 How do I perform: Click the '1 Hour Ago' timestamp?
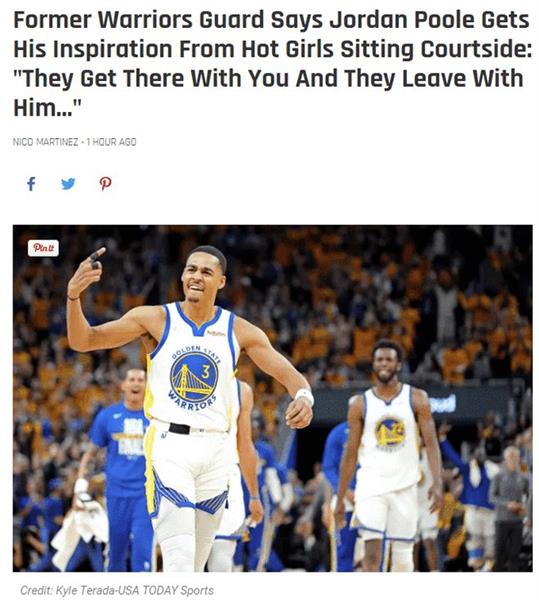click(111, 142)
